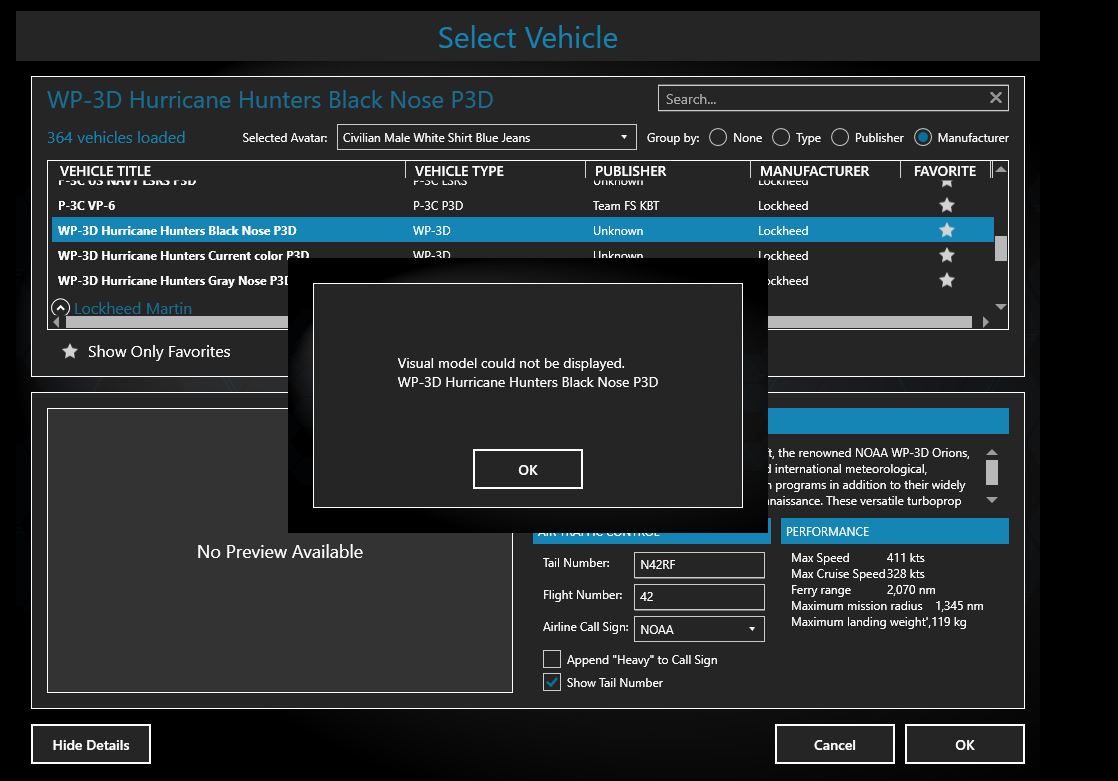Confirm vehicle with the bottom OK button

coord(965,745)
